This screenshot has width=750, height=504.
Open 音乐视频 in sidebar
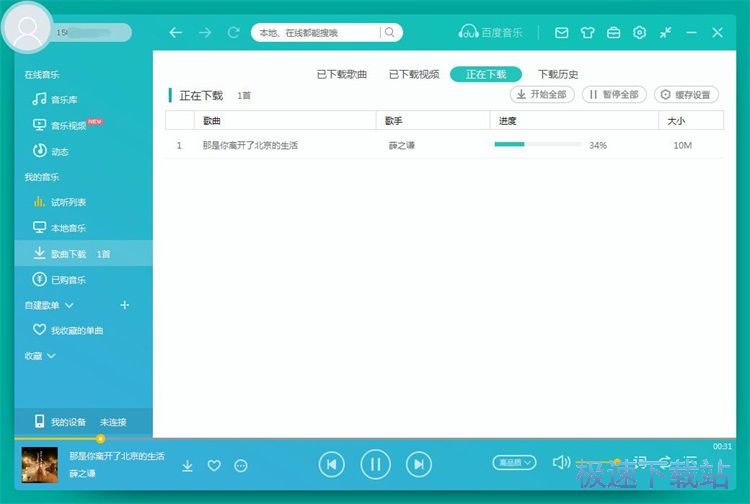[67, 125]
